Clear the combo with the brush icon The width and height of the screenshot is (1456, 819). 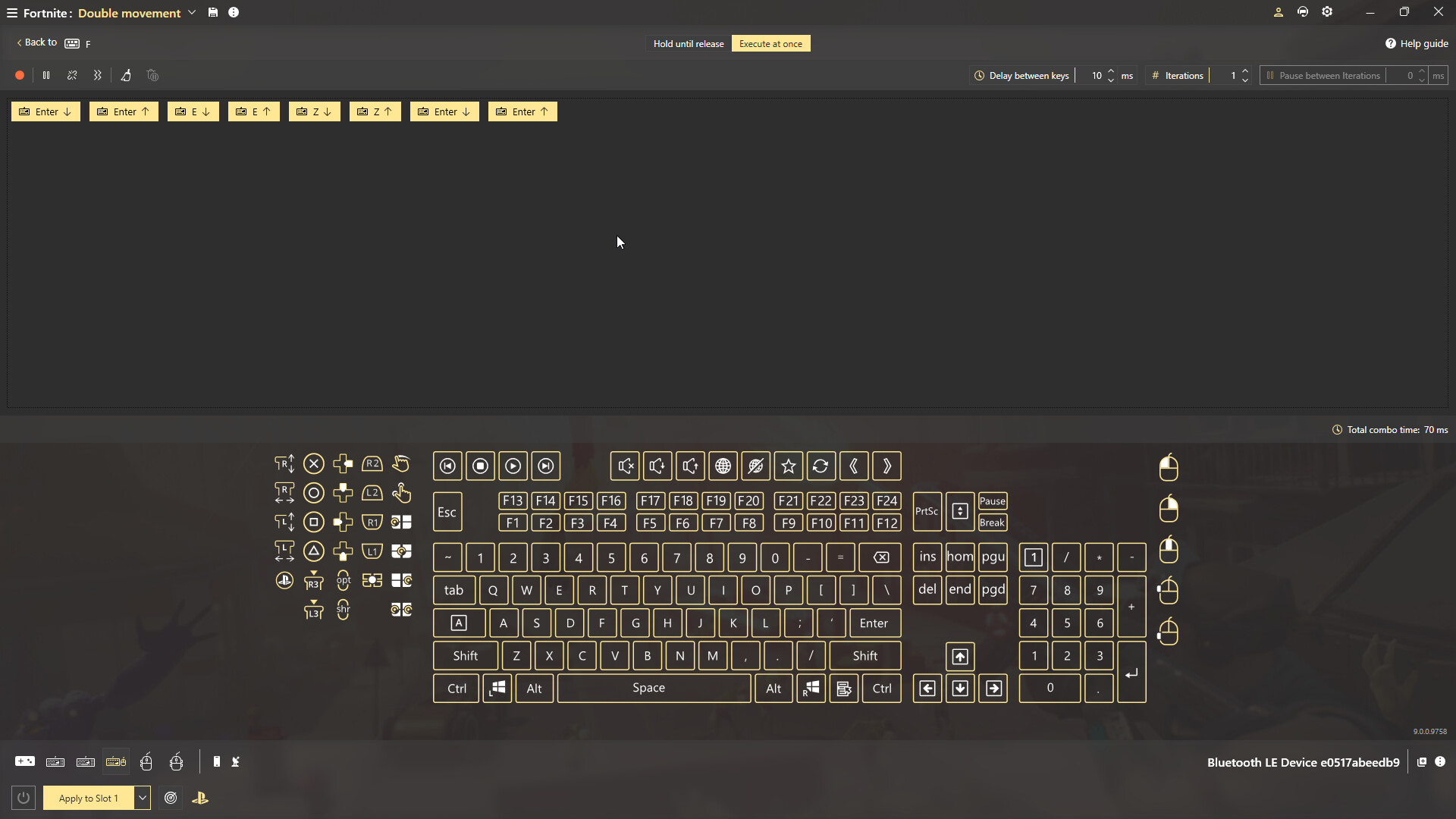[x=126, y=75]
